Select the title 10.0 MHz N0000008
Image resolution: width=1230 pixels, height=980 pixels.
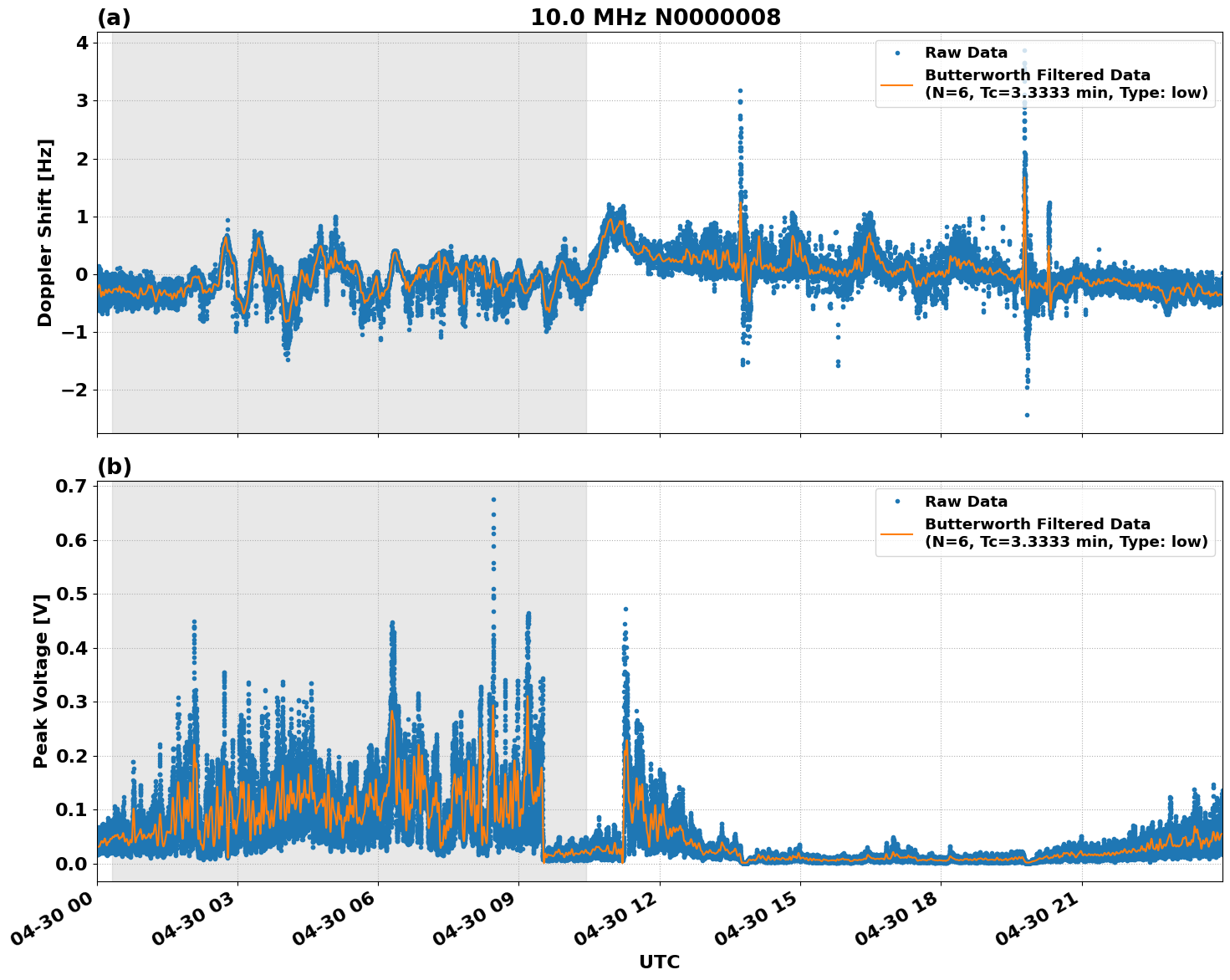[x=657, y=14]
